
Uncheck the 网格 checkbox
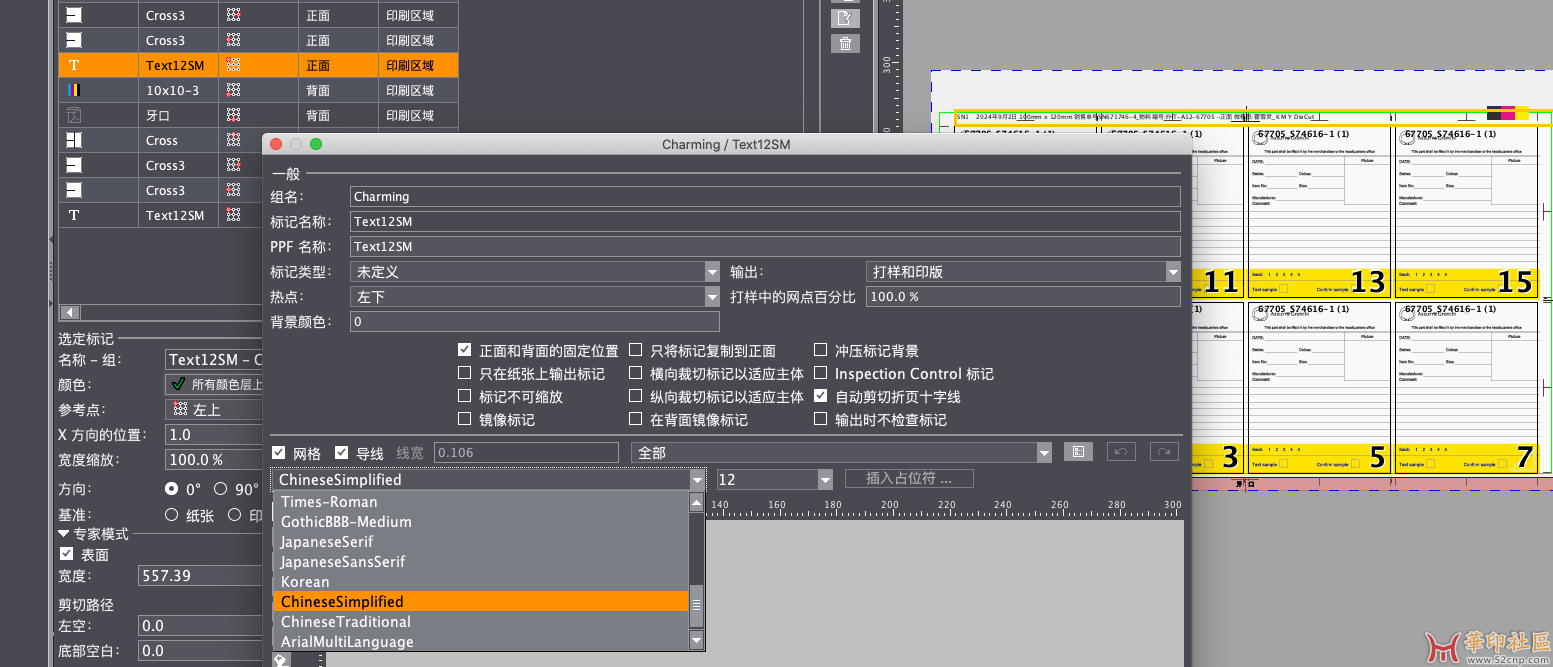click(278, 452)
